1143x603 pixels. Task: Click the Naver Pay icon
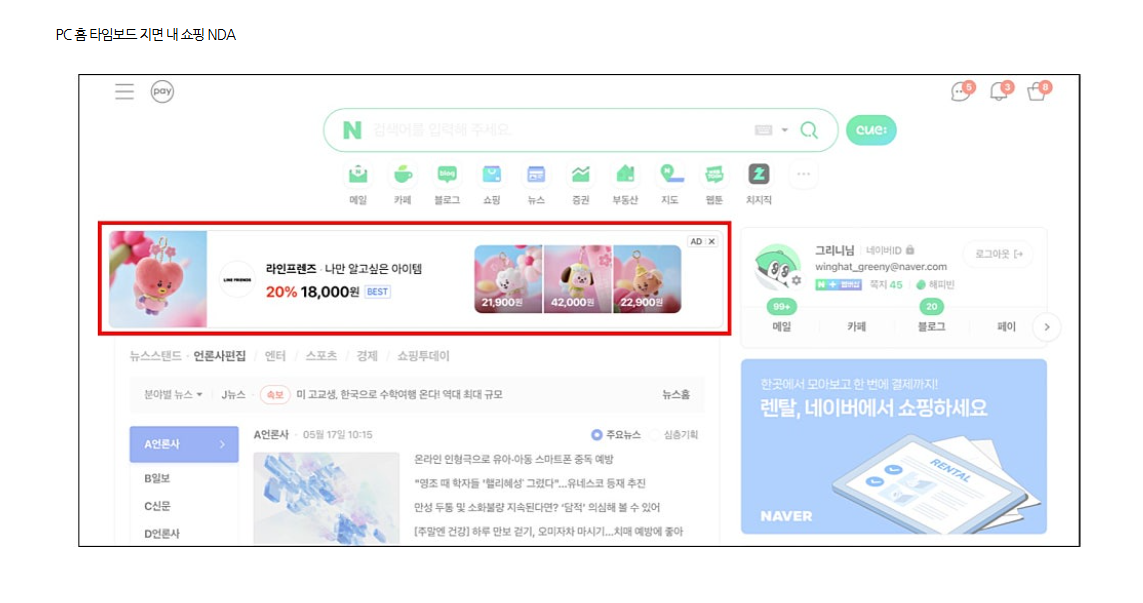pos(162,91)
